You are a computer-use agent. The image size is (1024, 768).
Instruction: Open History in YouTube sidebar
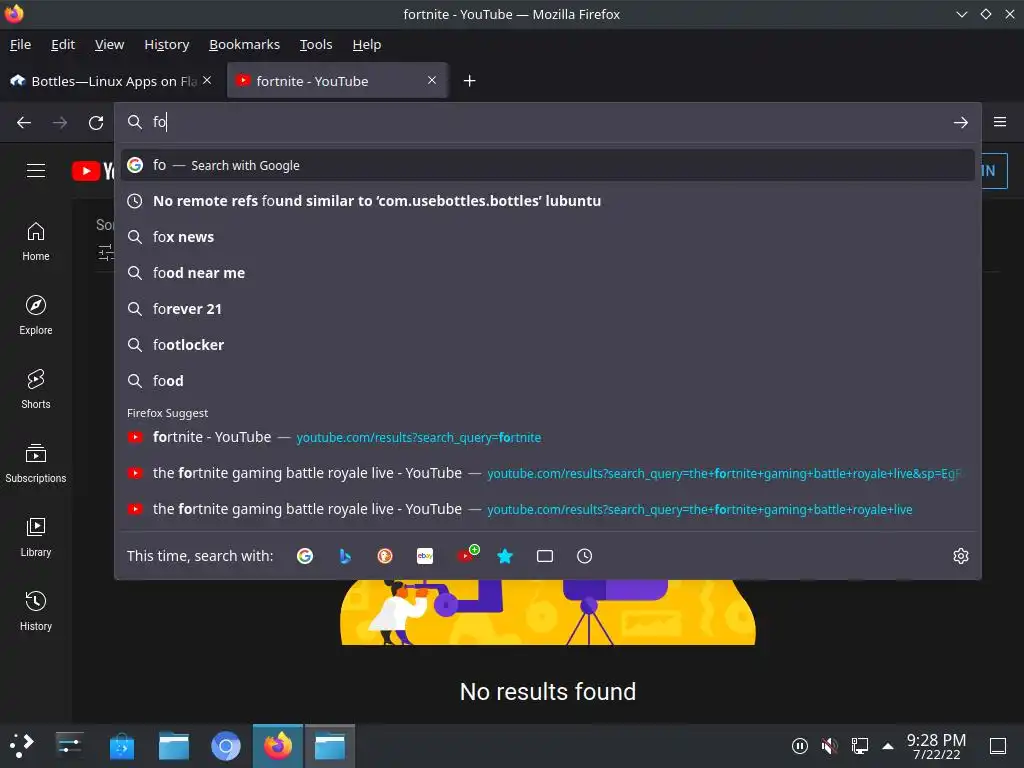point(36,611)
